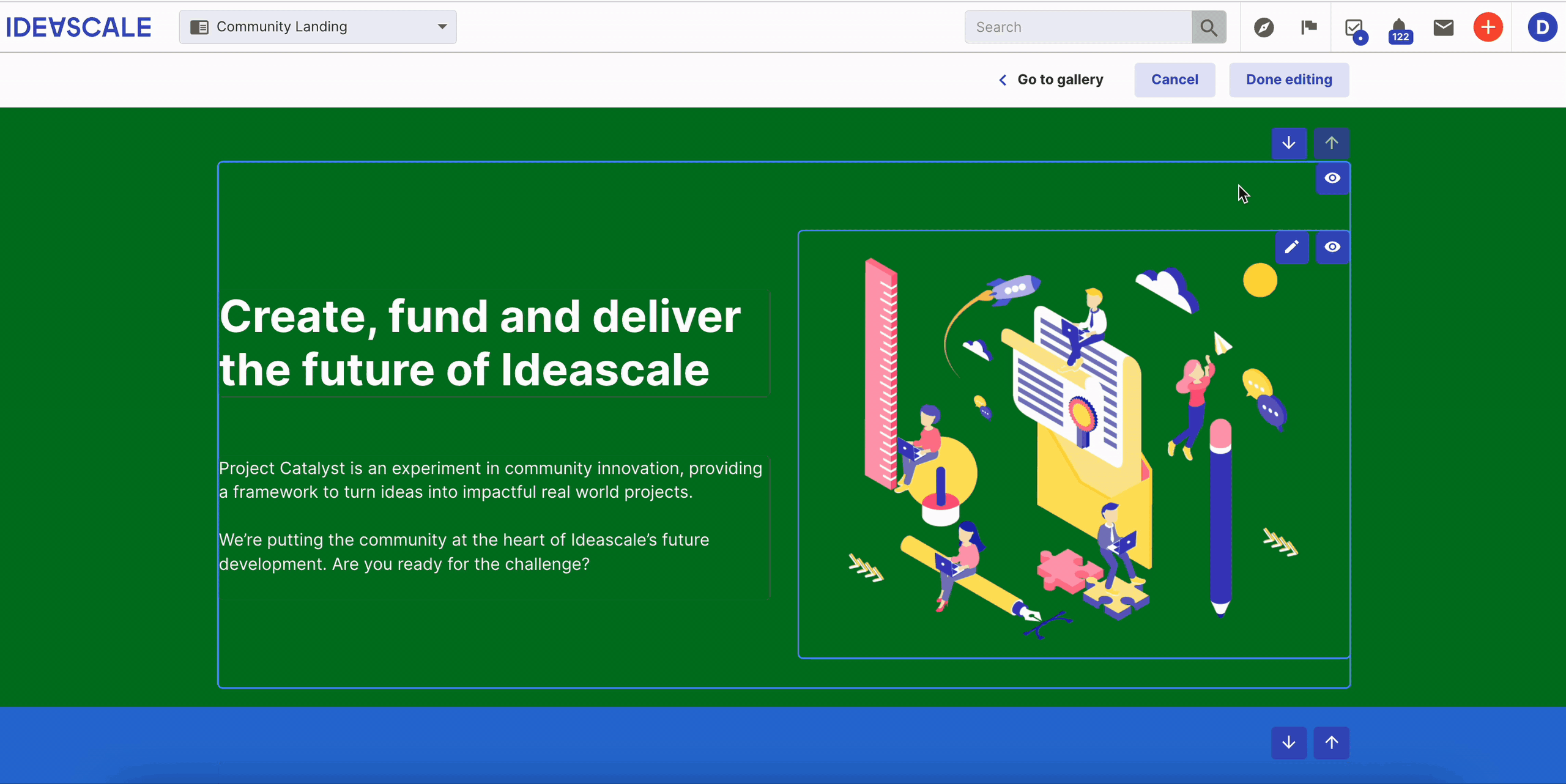Edit the illustration block with pencil

1291,247
